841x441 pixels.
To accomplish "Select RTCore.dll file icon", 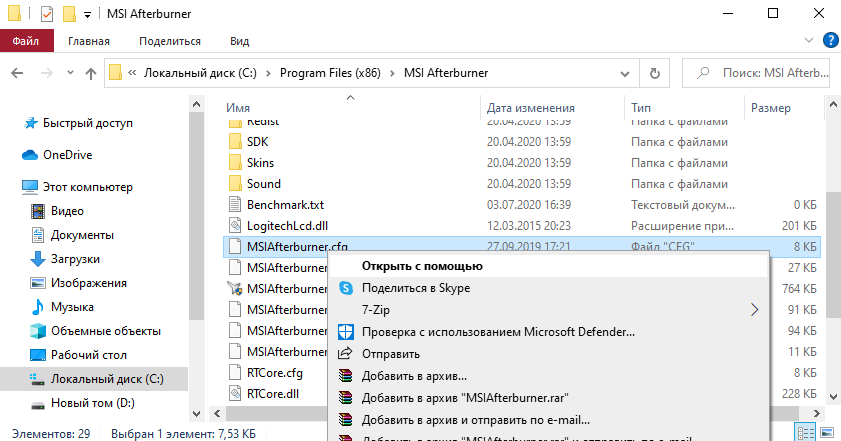I will tap(235, 393).
